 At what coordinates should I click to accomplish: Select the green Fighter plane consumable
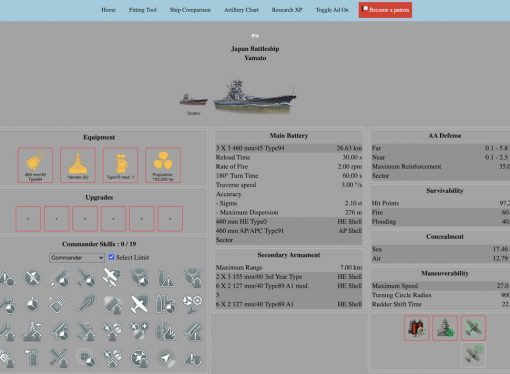pos(473,328)
